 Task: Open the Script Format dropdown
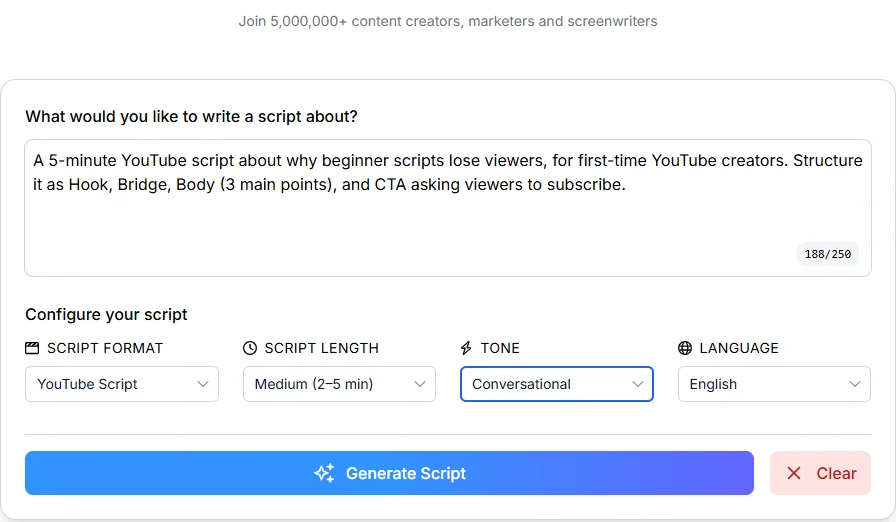(122, 384)
